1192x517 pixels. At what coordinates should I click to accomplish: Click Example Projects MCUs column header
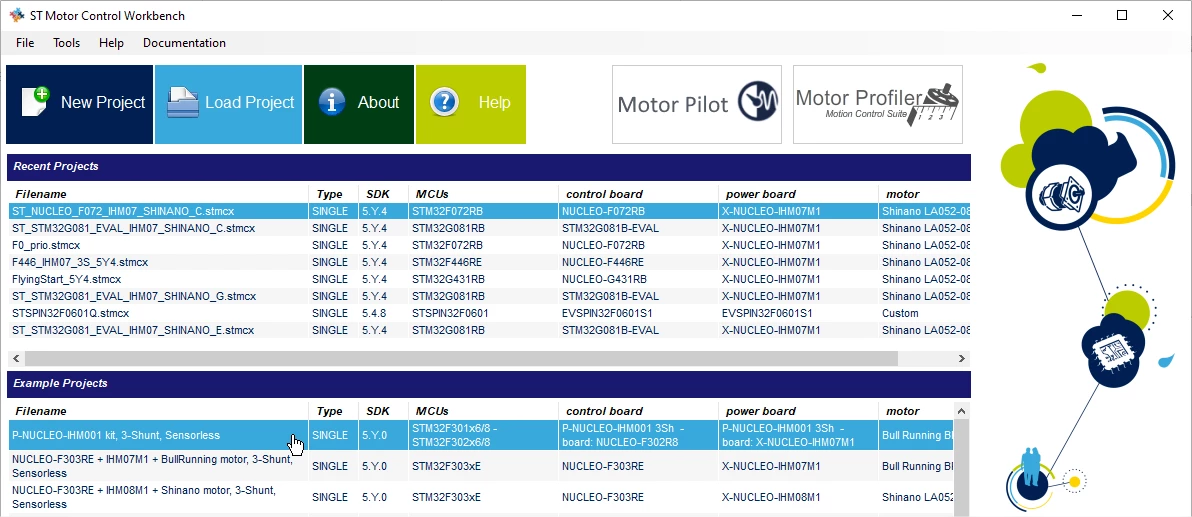483,411
